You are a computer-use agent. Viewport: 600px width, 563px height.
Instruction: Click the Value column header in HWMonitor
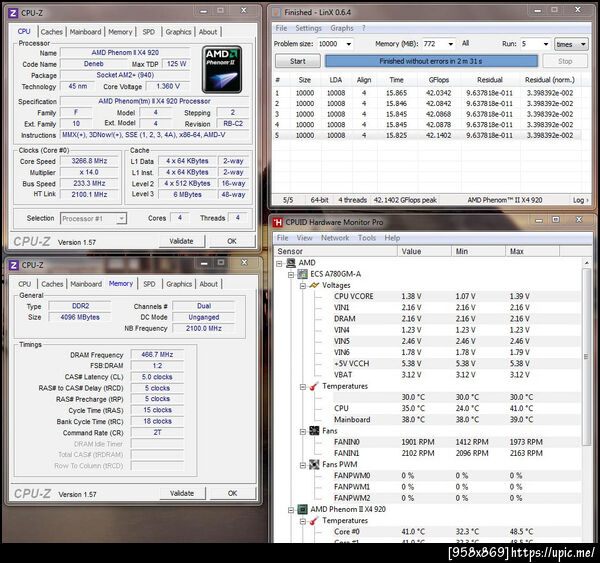tap(424, 251)
